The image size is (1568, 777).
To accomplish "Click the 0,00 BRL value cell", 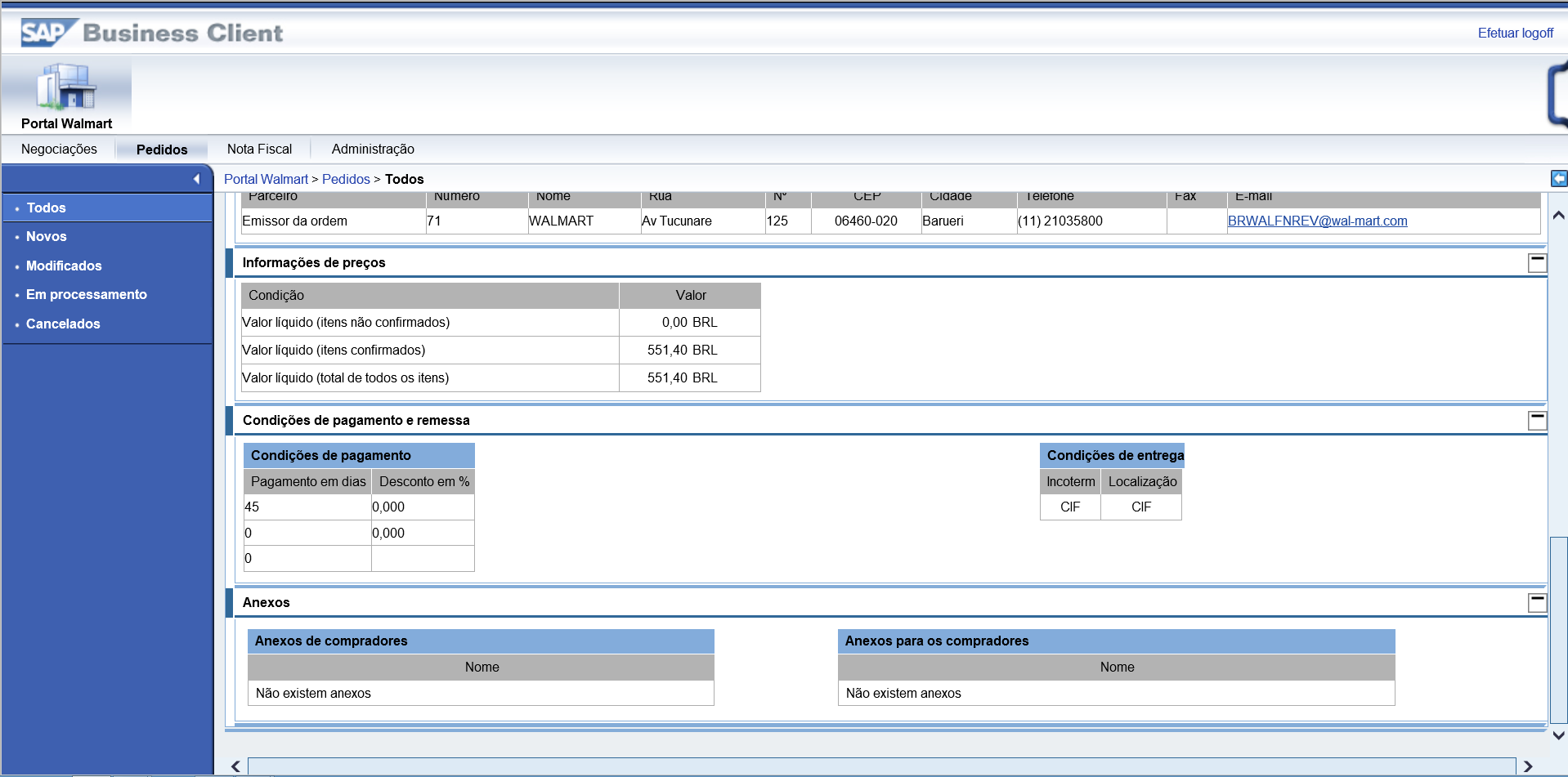I will (690, 322).
